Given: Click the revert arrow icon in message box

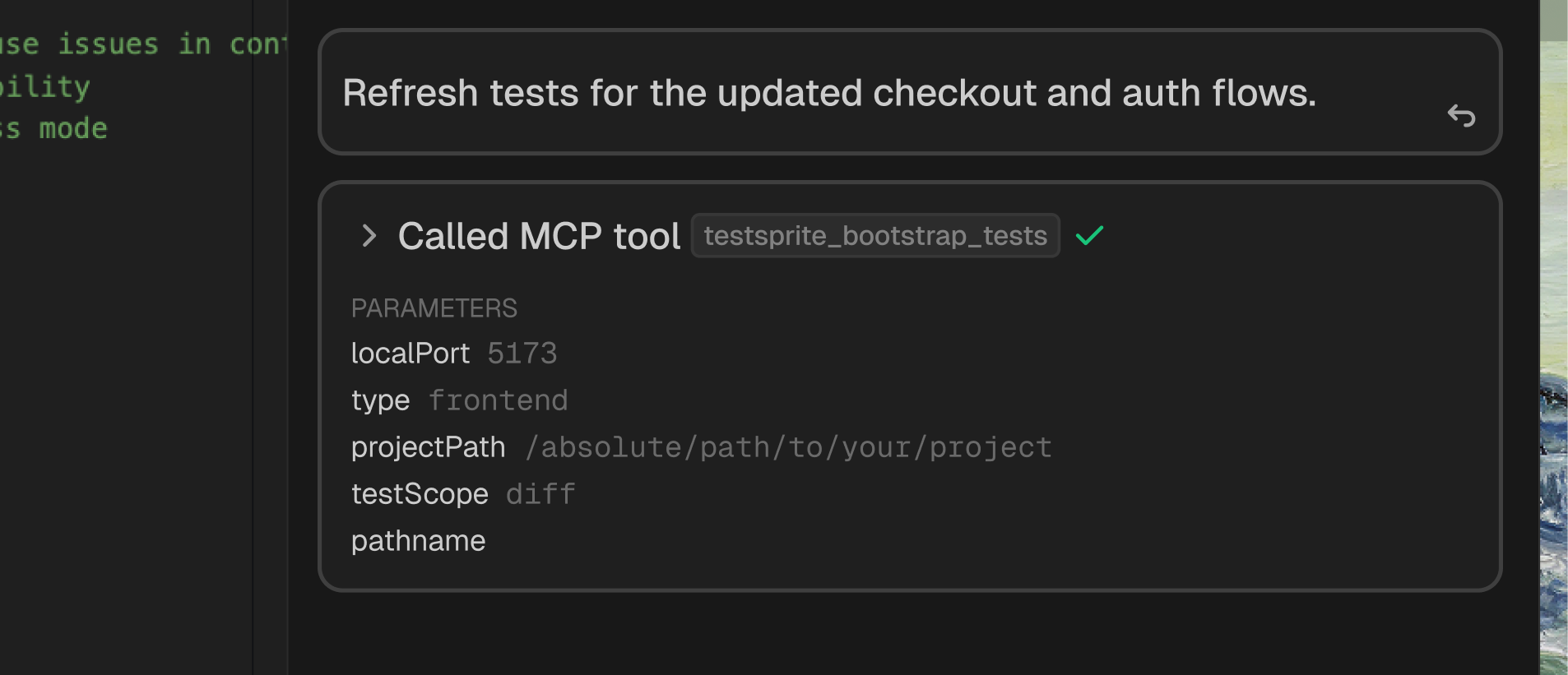Looking at the screenshot, I should [x=1461, y=116].
